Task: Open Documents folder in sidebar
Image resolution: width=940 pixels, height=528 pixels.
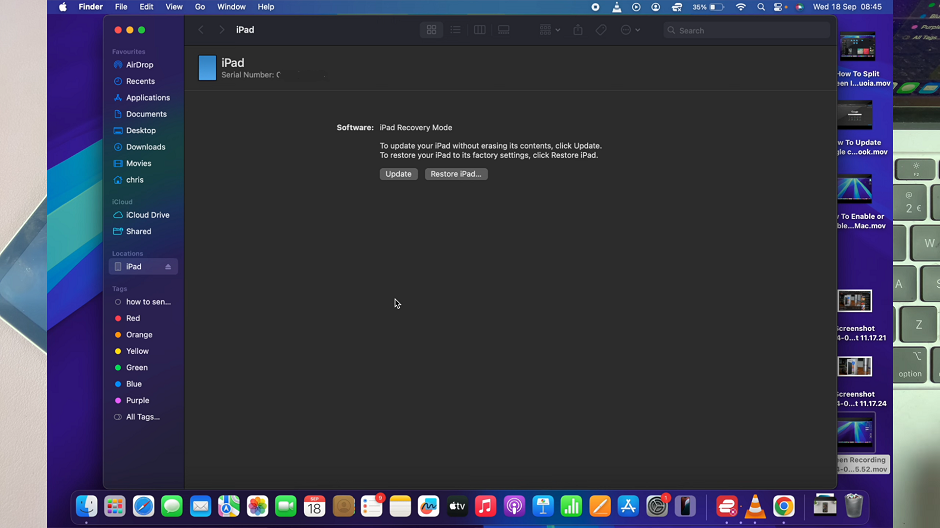Action: [146, 114]
